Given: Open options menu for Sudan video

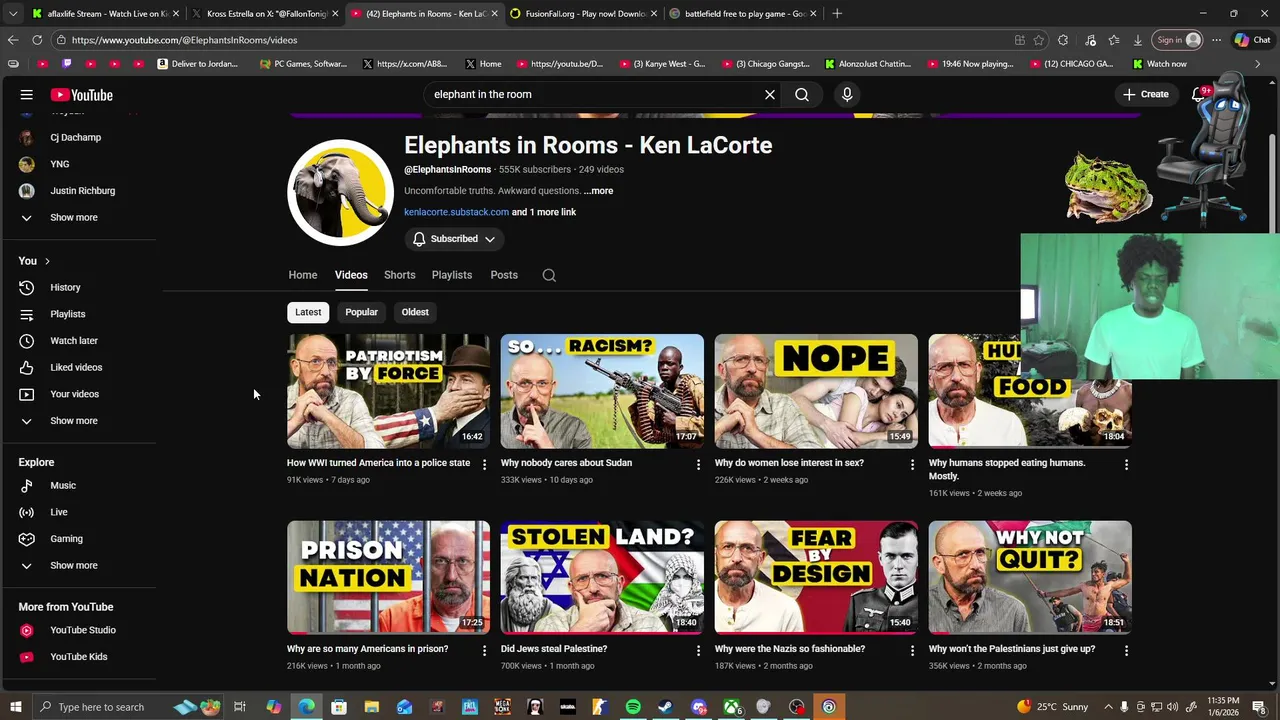Looking at the screenshot, I should [x=698, y=464].
